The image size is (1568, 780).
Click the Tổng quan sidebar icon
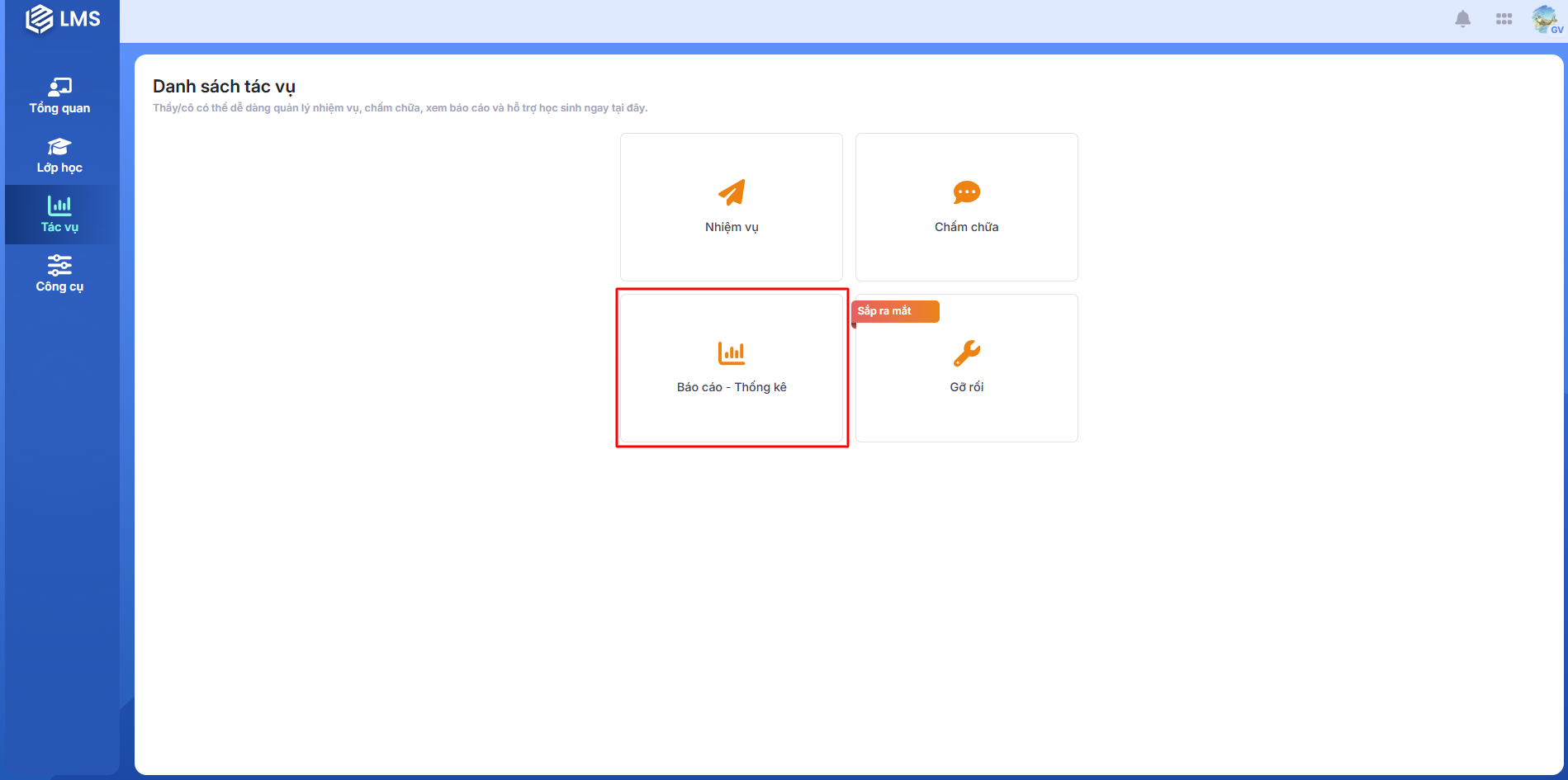point(59,87)
